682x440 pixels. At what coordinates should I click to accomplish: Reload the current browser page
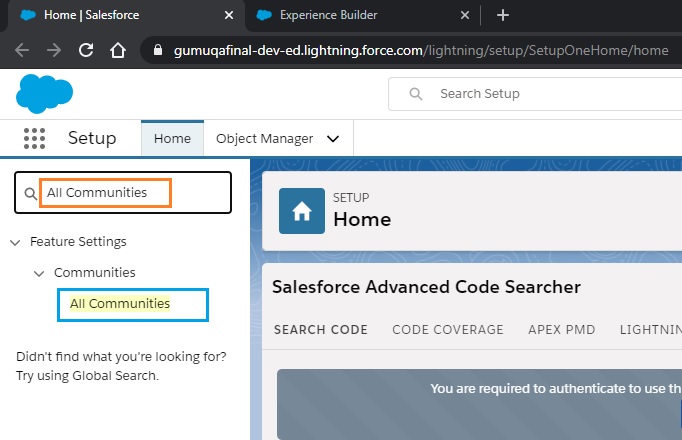86,50
